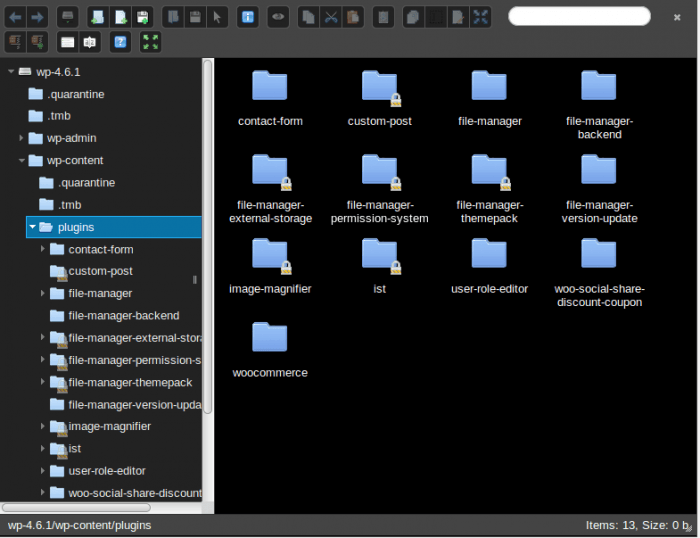Click the extract archive icon

[x=15, y=42]
